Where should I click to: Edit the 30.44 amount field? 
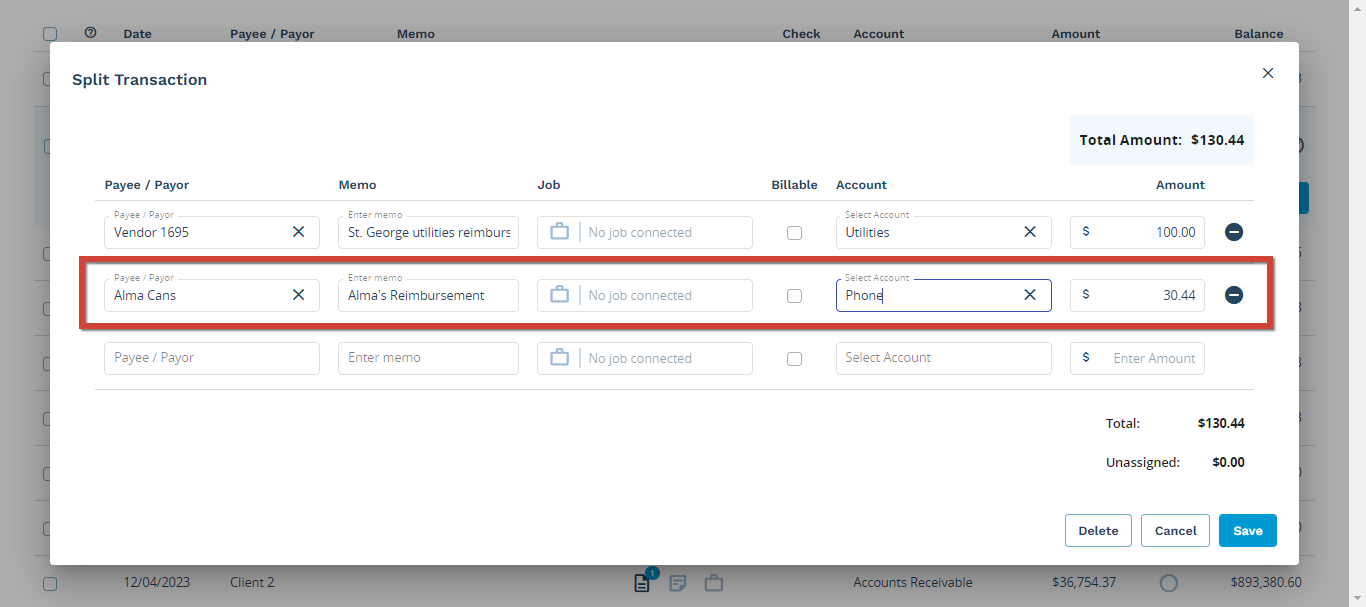point(1137,295)
